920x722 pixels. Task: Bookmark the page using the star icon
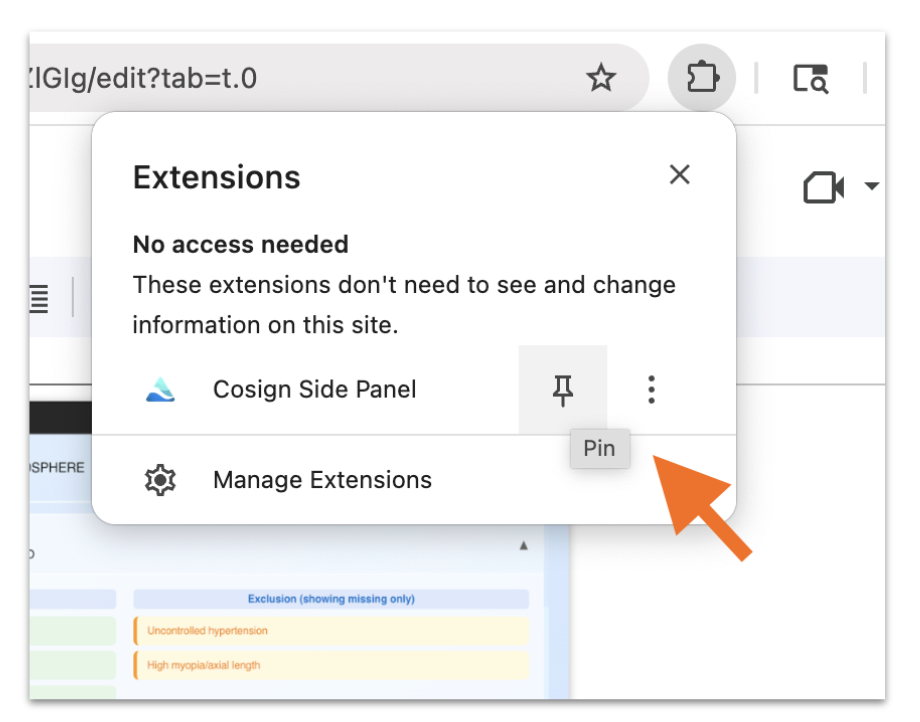pyautogui.click(x=601, y=77)
